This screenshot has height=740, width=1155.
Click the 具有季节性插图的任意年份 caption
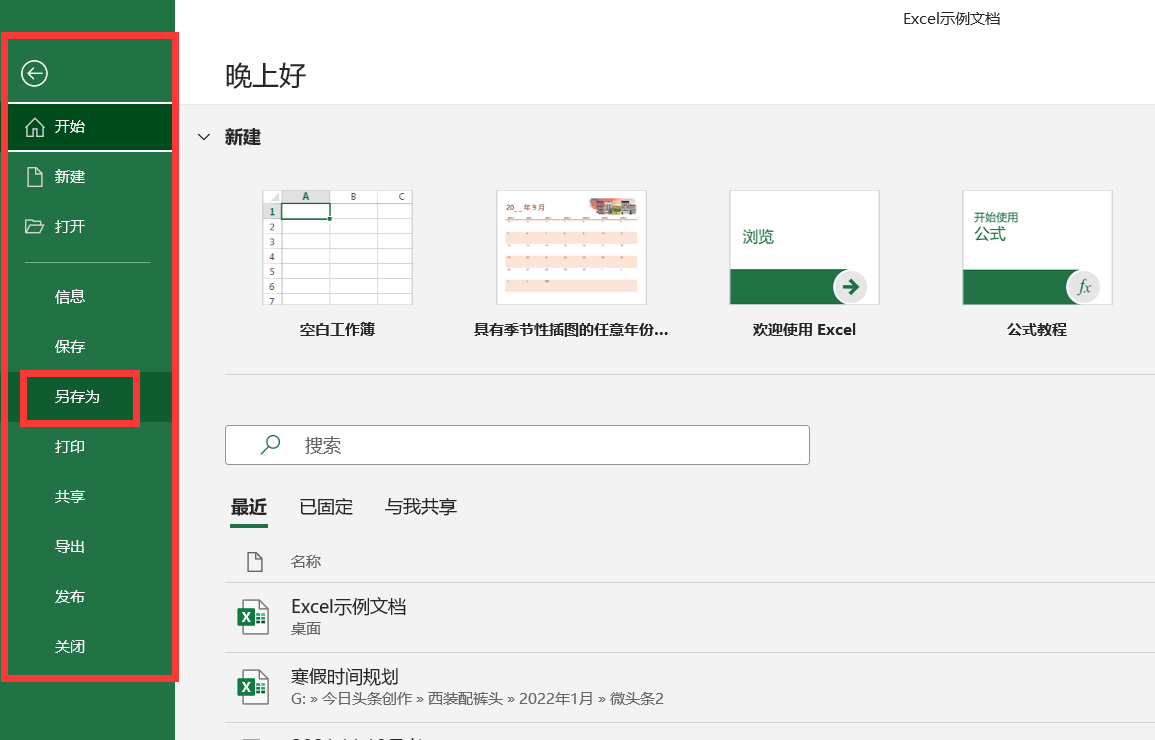[571, 330]
